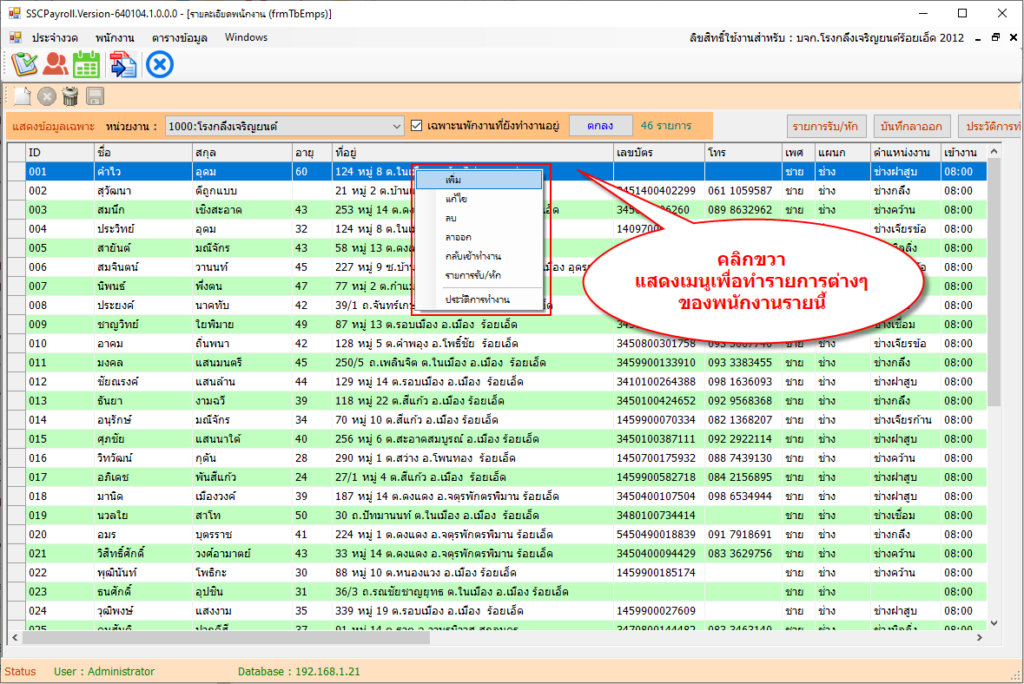This screenshot has height=684, width=1024.
Task: Click the document export arrow icon
Action: [x=123, y=65]
